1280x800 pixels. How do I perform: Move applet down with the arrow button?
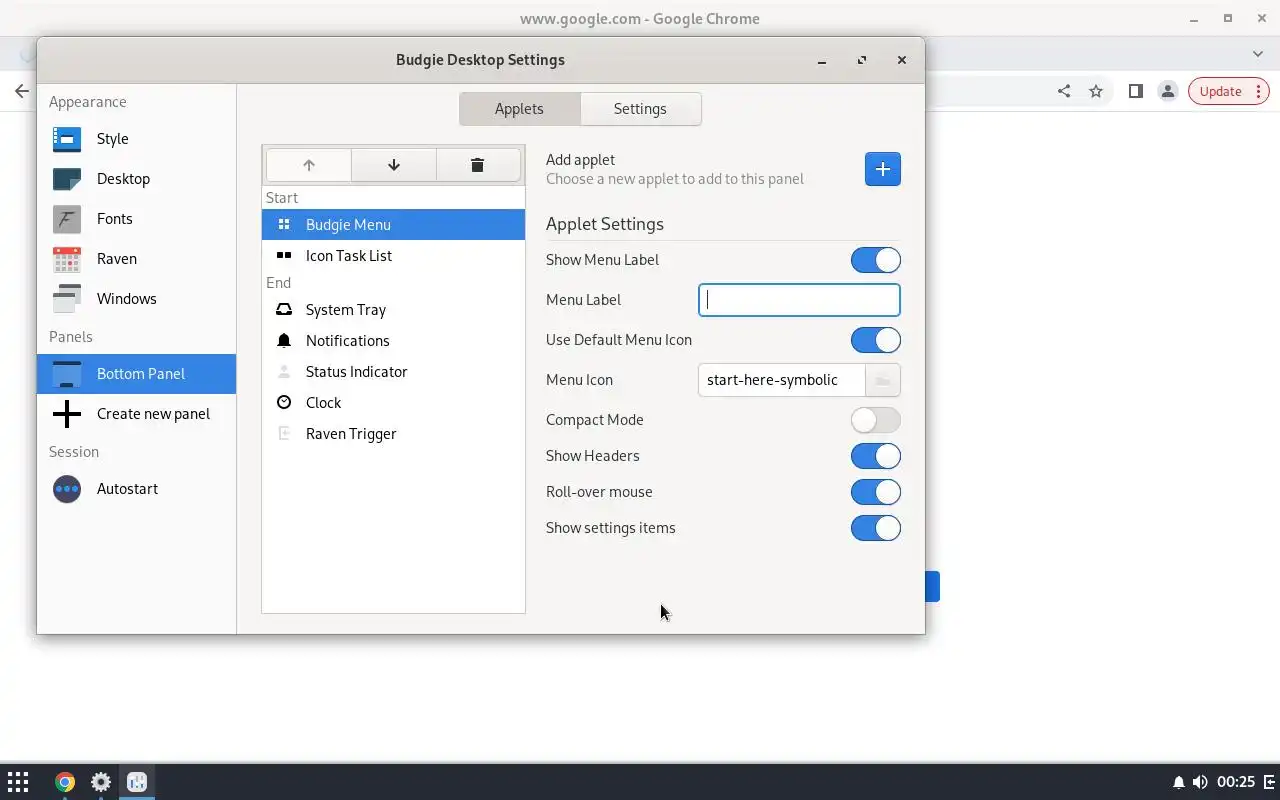tap(393, 165)
